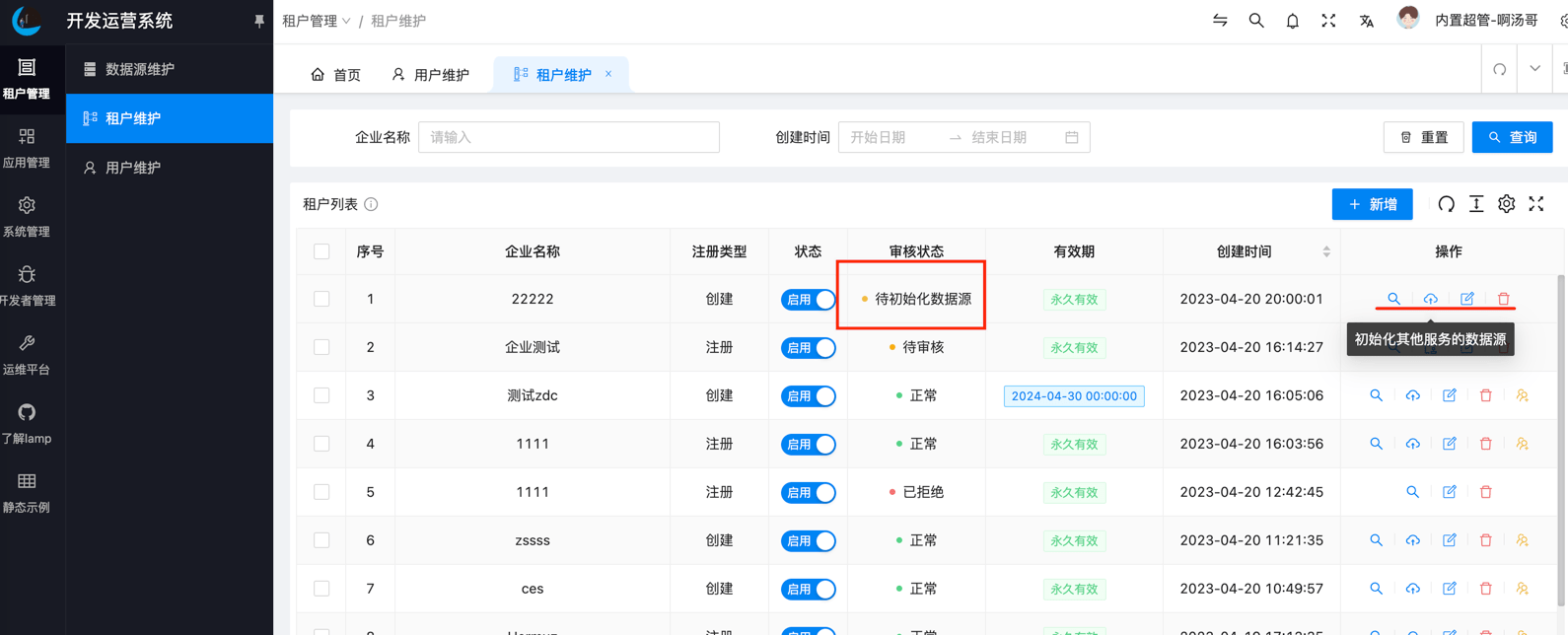Toggle the 启用 switch for 企业测试
Screen dimensions: 1568x635
point(808,347)
